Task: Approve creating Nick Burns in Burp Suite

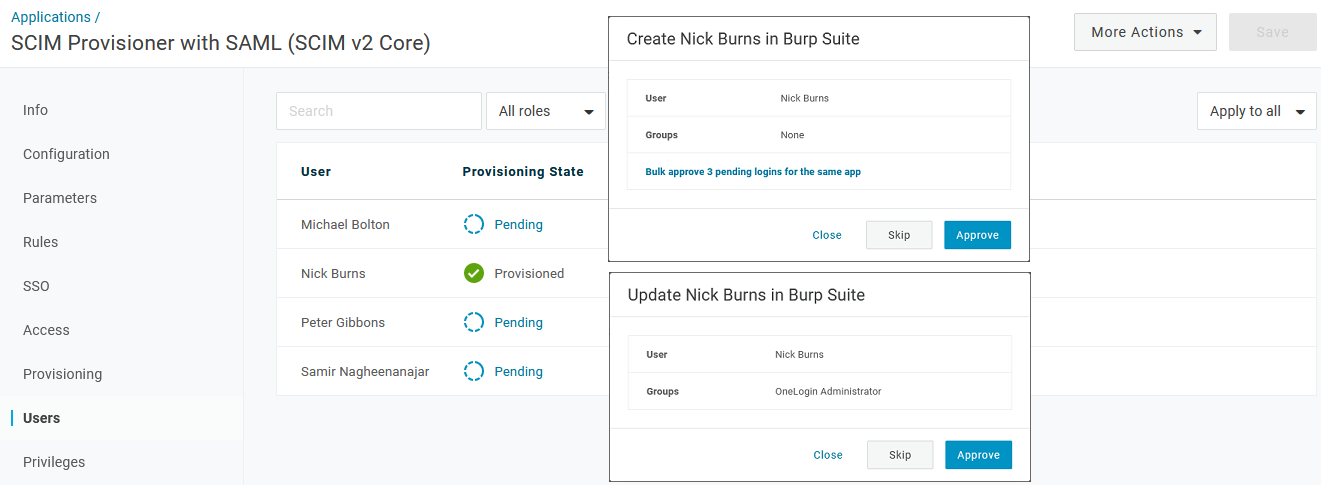Action: pyautogui.click(x=977, y=235)
